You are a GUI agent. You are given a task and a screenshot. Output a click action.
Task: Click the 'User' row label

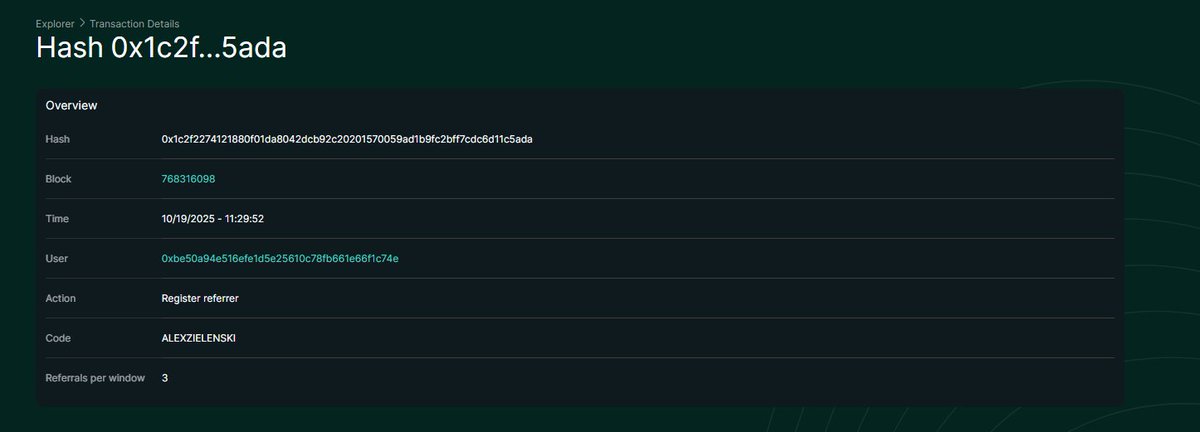point(57,259)
